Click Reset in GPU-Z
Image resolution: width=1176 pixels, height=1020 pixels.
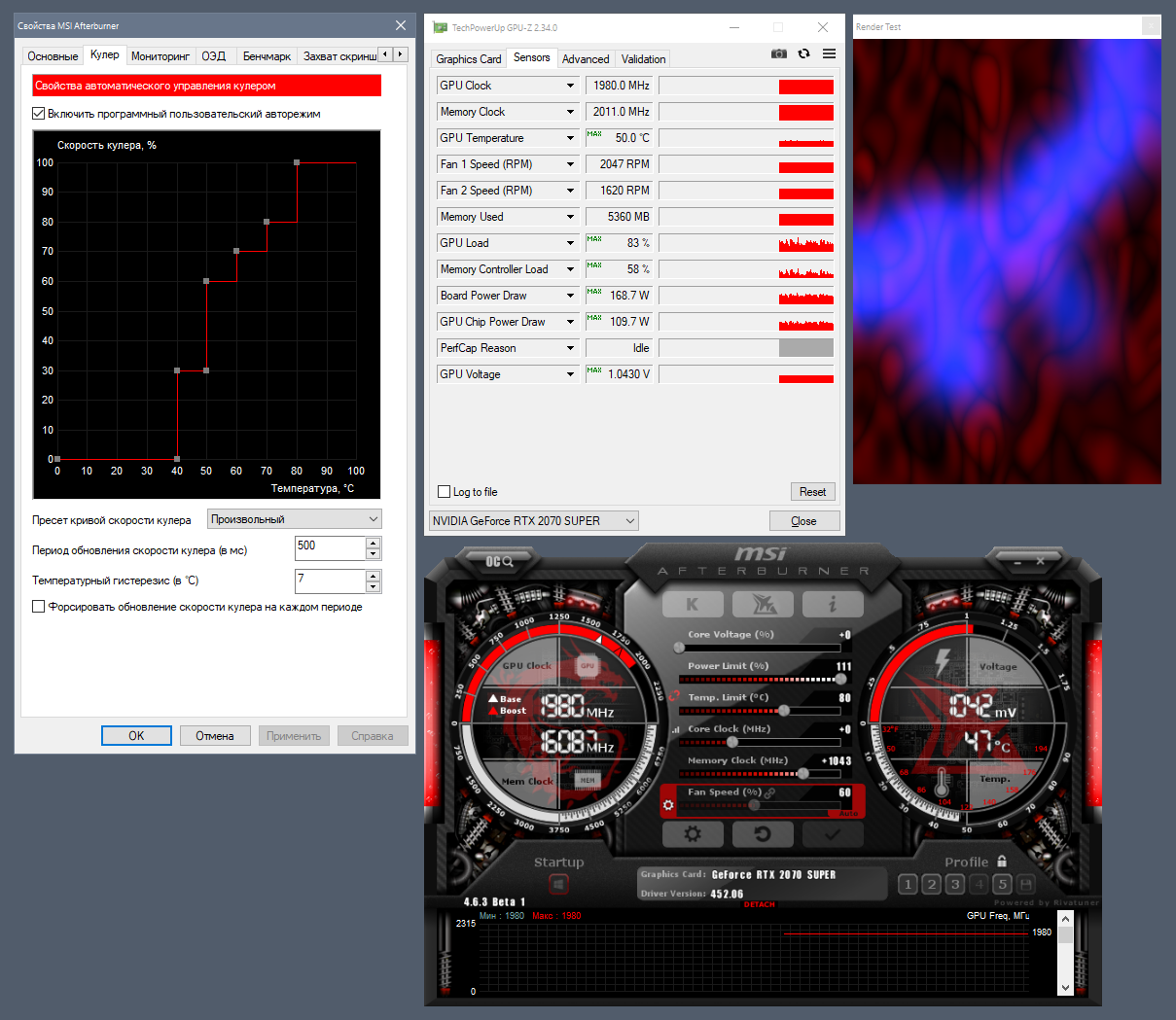[812, 492]
